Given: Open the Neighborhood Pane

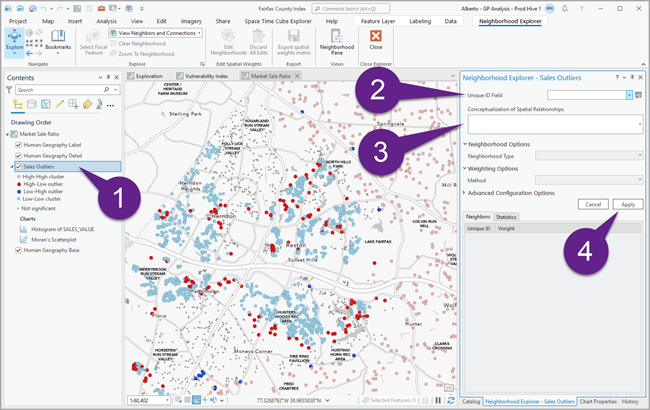Looking at the screenshot, I should pyautogui.click(x=335, y=42).
